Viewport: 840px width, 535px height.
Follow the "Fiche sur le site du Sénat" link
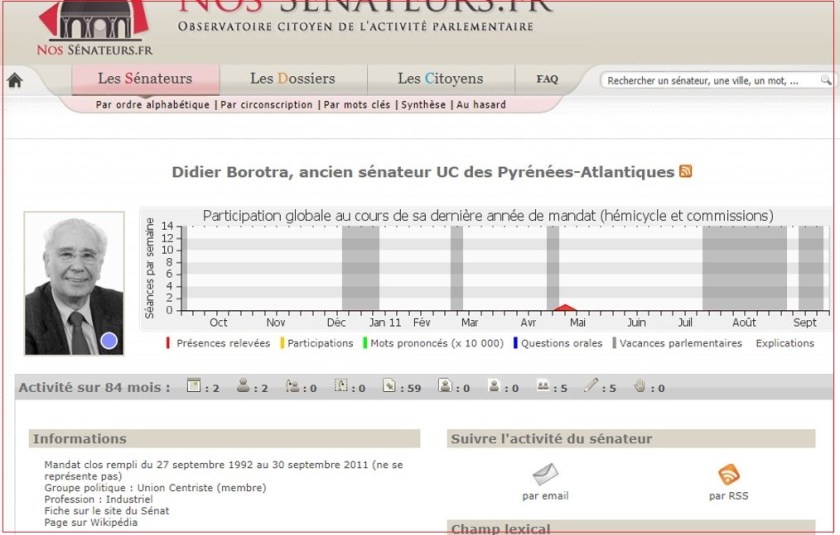(106, 510)
